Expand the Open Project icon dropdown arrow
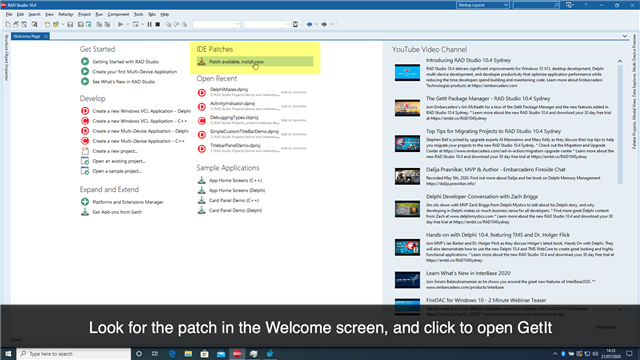The width and height of the screenshot is (640, 360). tap(63, 24)
